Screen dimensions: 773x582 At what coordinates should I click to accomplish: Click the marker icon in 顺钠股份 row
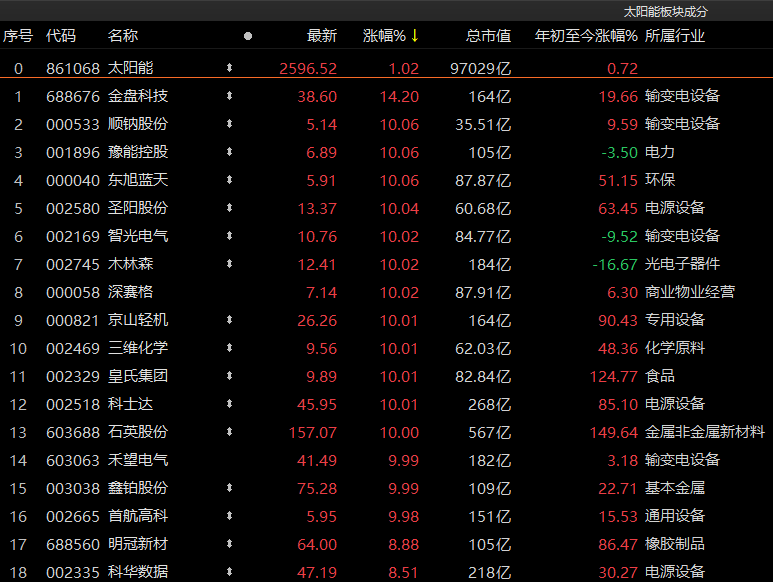[229, 124]
